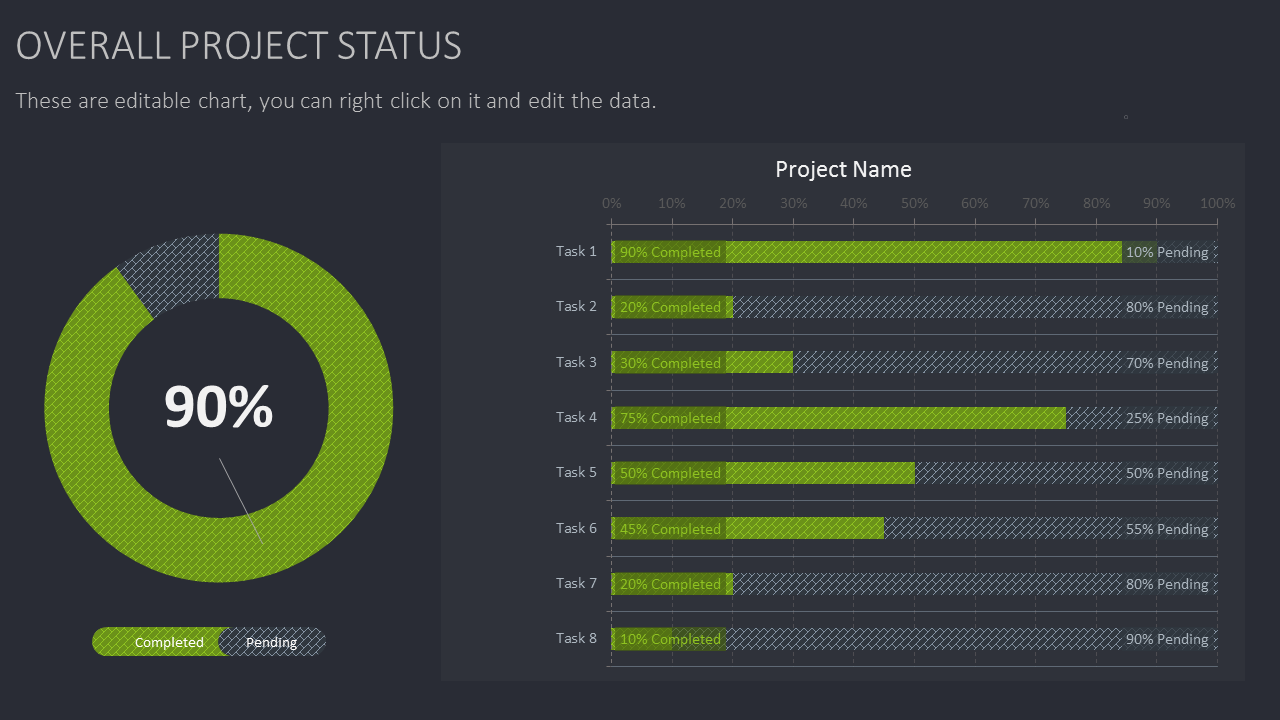The image size is (1280, 720).
Task: Click the 100% axis value label
Action: coord(1217,202)
